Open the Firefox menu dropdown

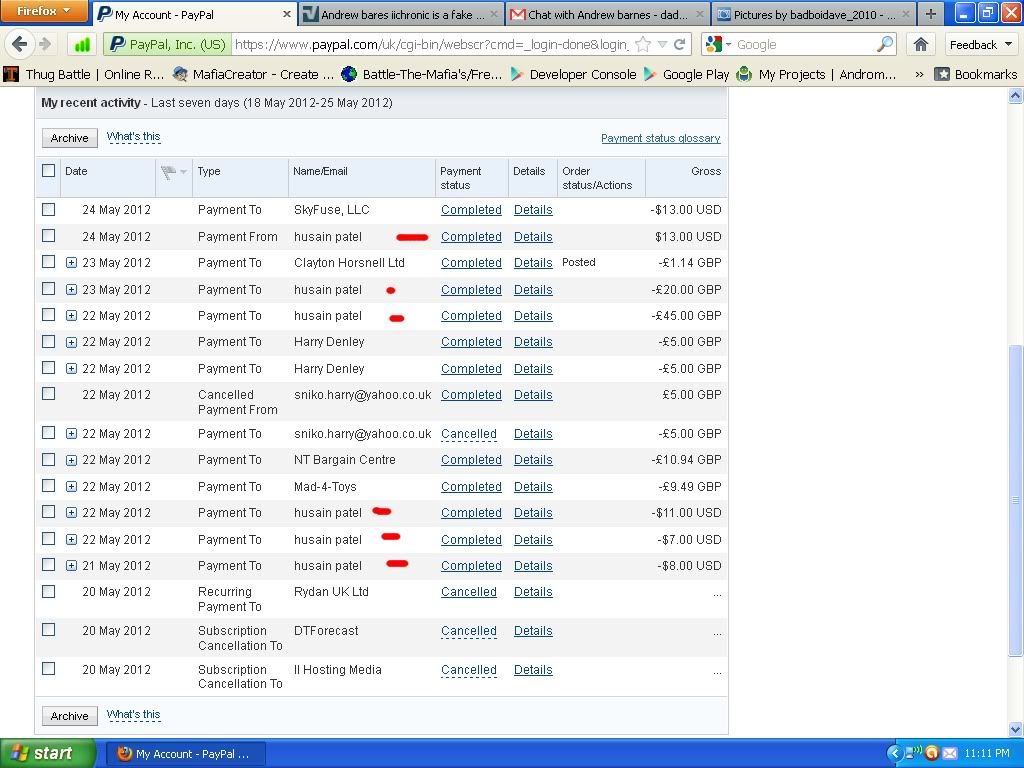coord(44,12)
